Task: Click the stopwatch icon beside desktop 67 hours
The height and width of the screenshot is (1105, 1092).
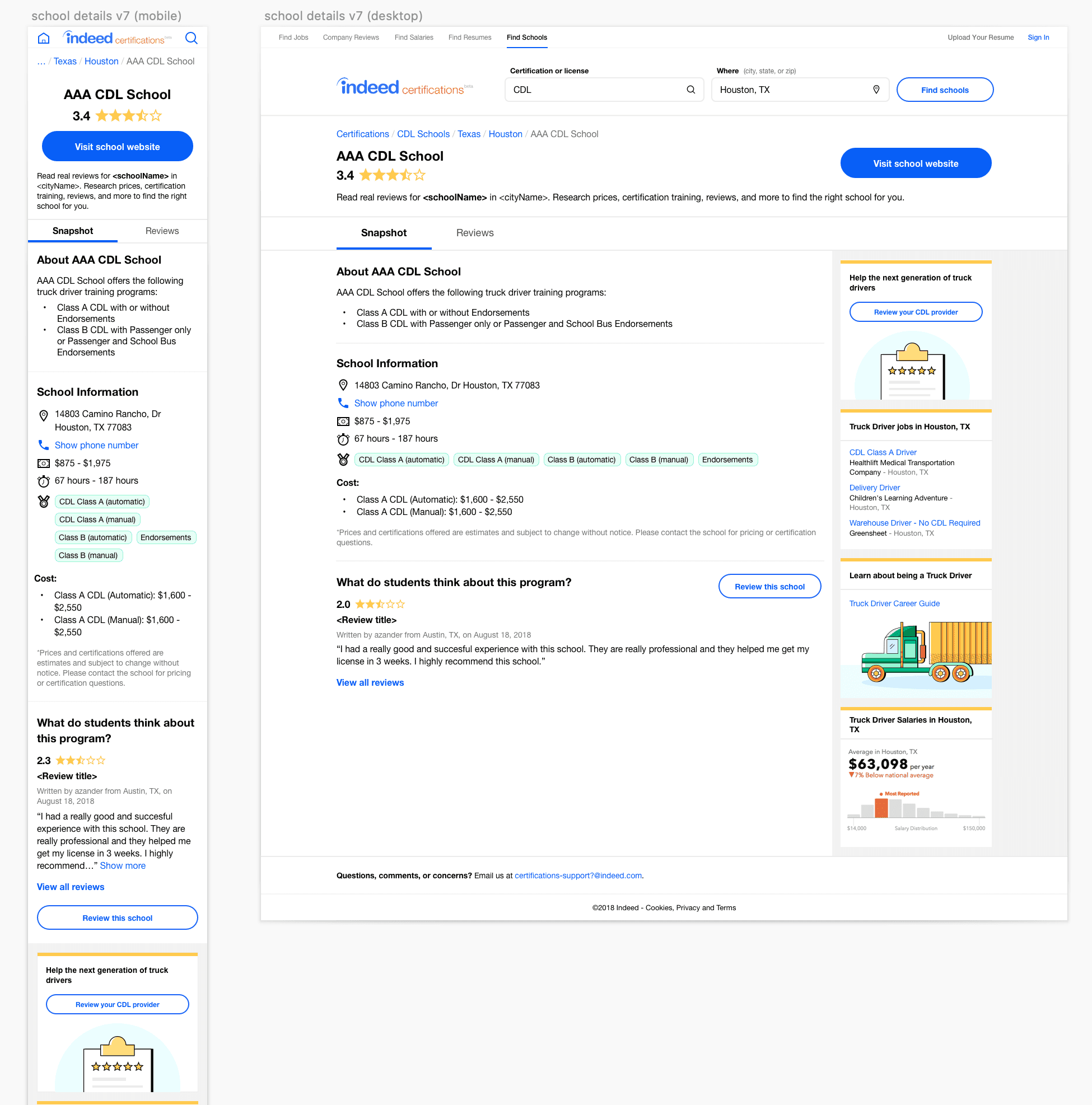Action: [343, 439]
